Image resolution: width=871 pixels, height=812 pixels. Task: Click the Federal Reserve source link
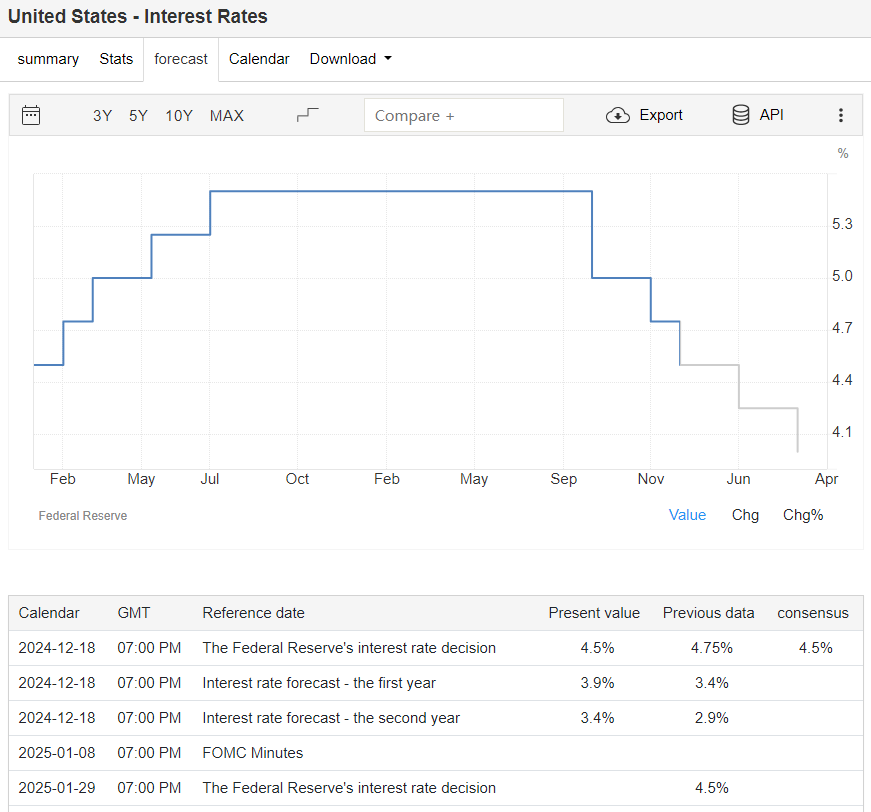click(x=83, y=516)
